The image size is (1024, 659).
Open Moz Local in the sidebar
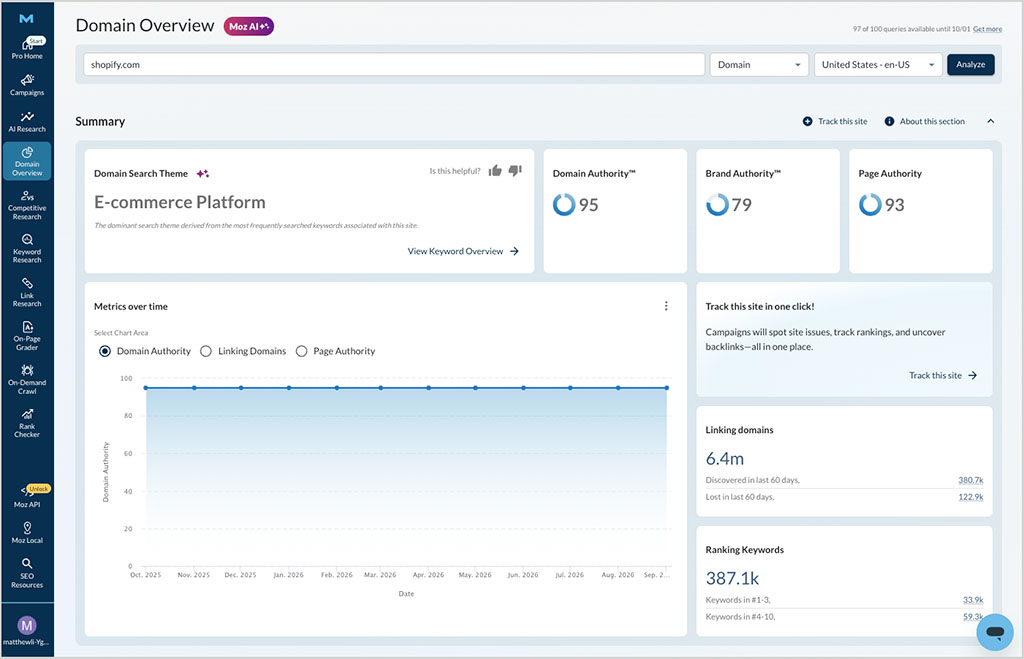pyautogui.click(x=27, y=532)
